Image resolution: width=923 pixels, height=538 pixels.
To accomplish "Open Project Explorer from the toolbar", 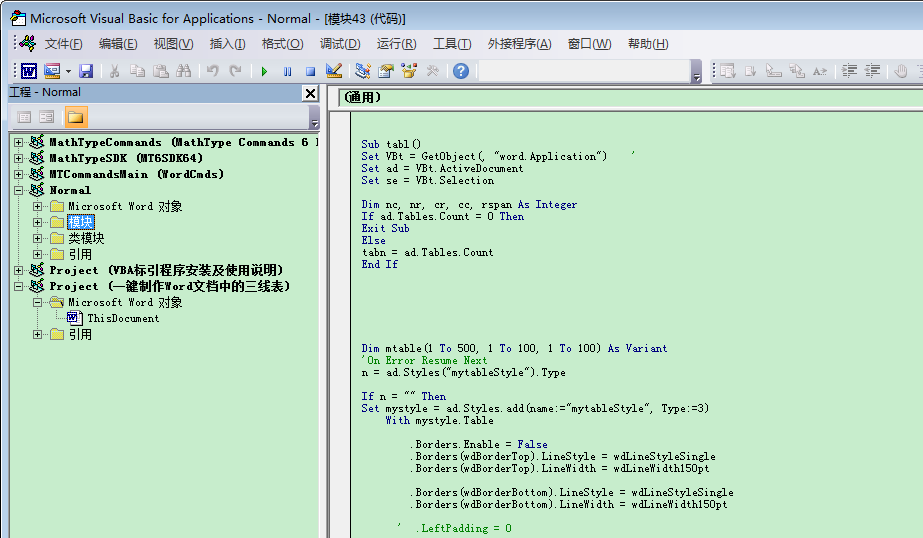I will [x=363, y=71].
